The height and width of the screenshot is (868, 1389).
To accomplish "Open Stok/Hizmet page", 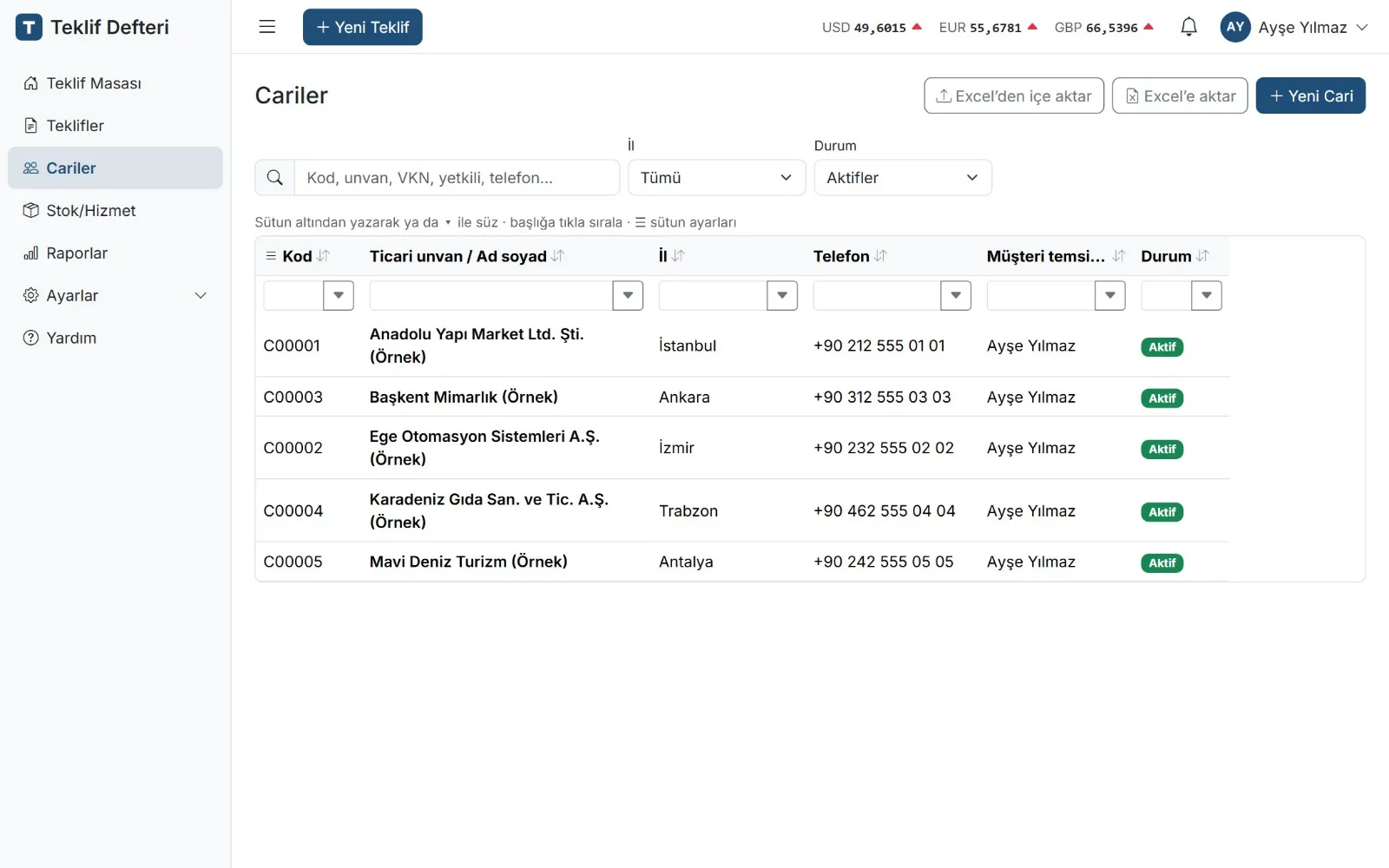I will point(115,211).
